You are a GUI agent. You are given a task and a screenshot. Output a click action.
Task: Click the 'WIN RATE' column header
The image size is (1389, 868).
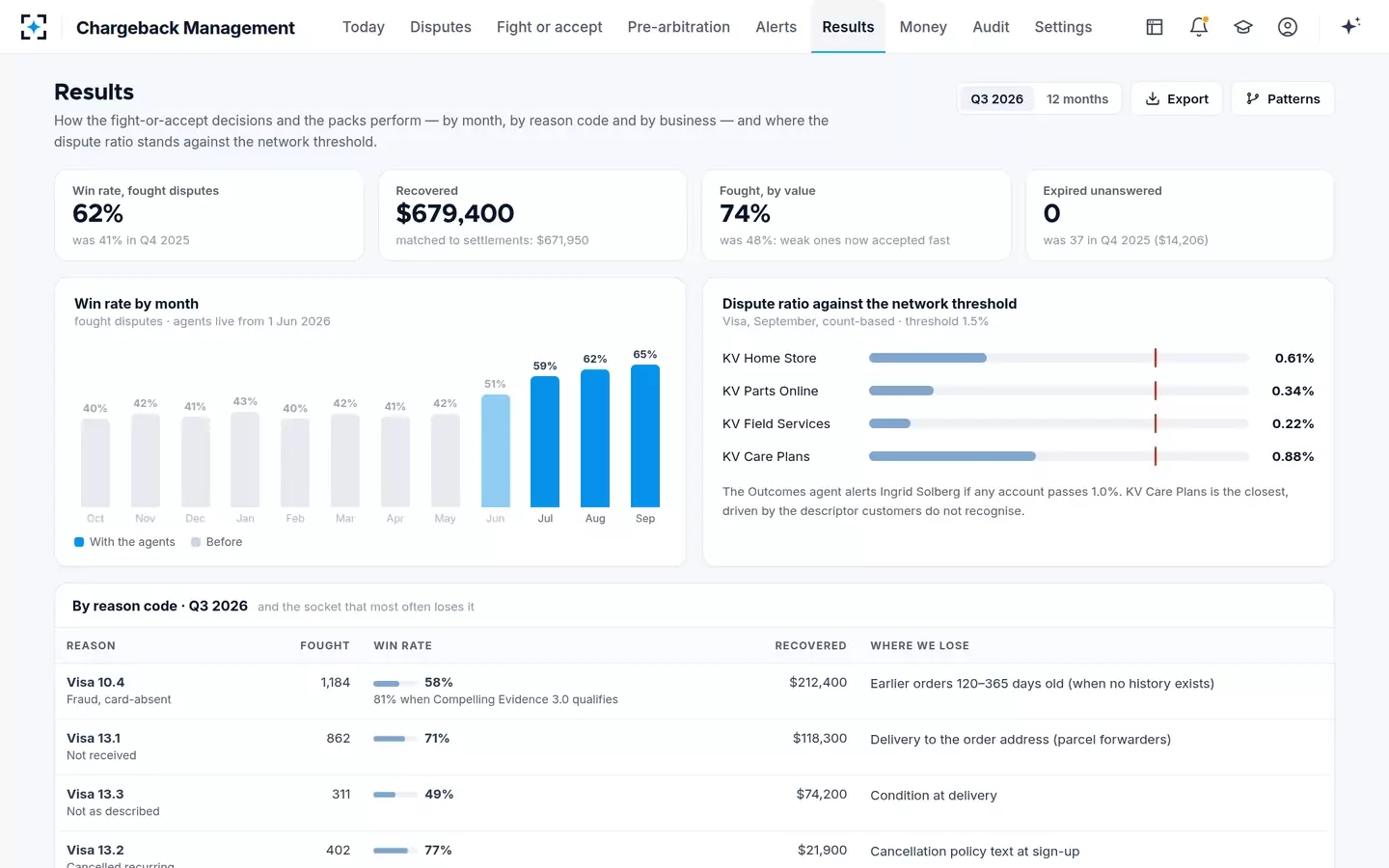point(402,645)
